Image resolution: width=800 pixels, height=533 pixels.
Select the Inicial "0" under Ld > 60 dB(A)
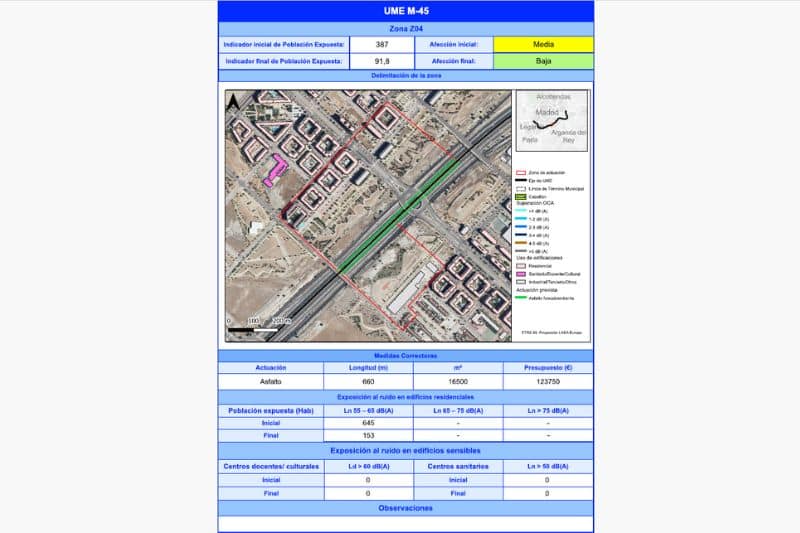click(x=368, y=480)
